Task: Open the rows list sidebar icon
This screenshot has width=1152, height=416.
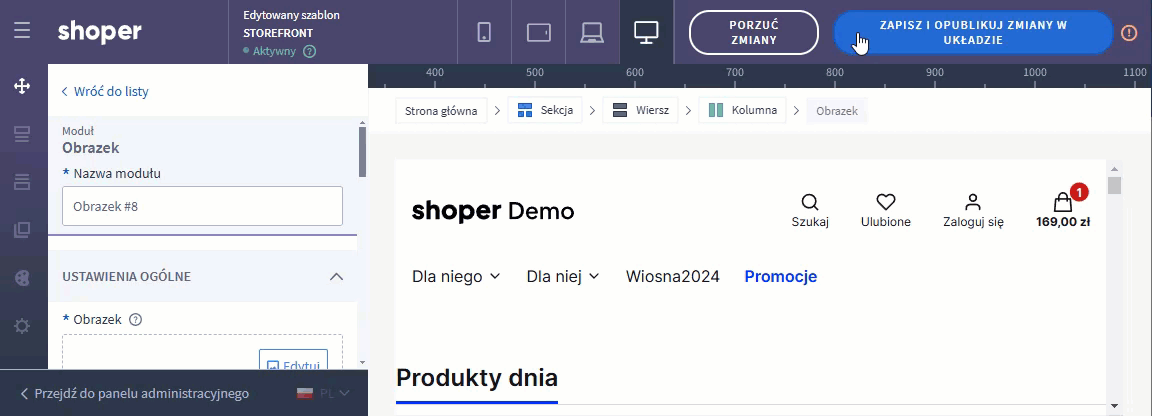Action: [x=22, y=182]
